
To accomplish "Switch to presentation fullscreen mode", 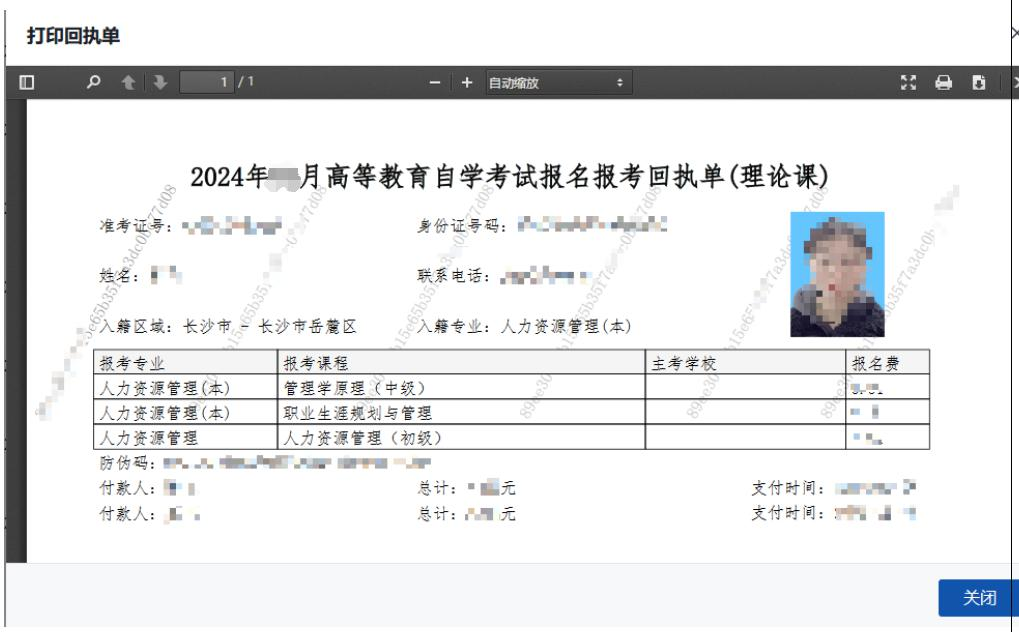I will [x=909, y=83].
